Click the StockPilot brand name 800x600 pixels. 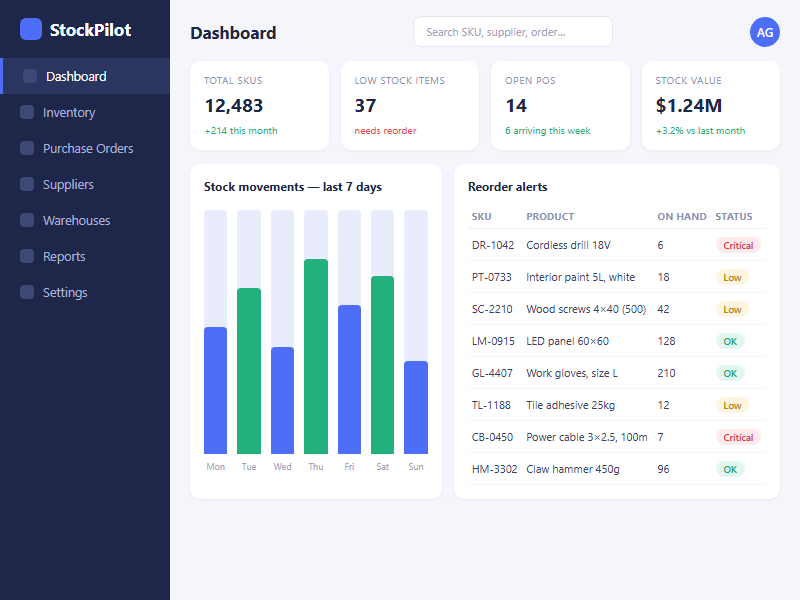pyautogui.click(x=90, y=30)
